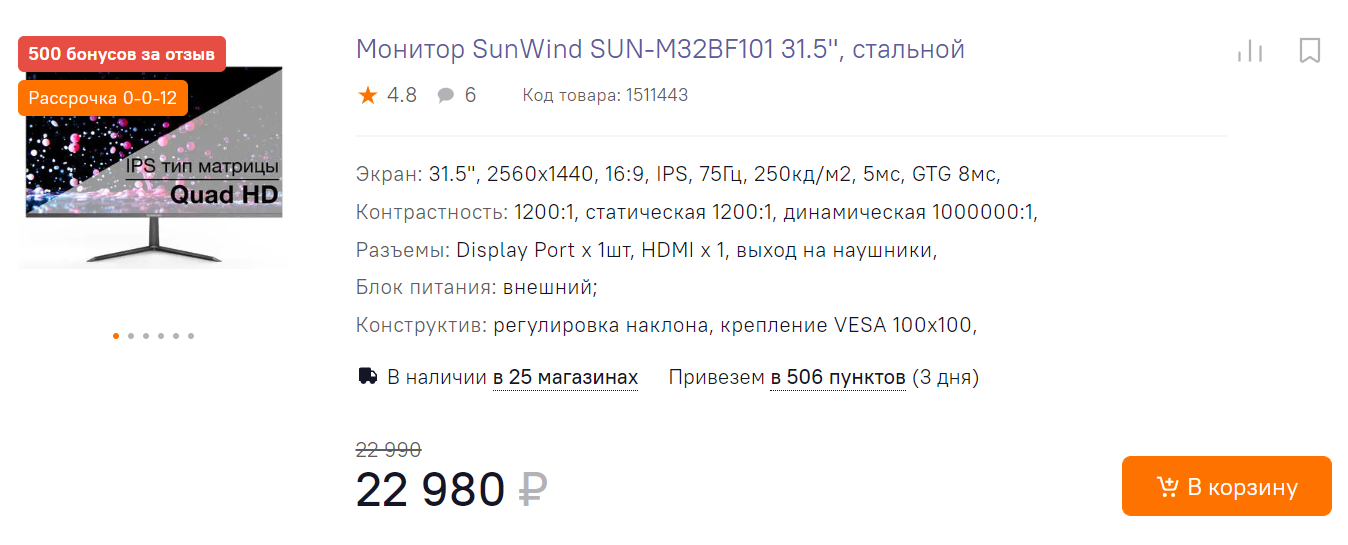Bookmark this SunWind monitor
This screenshot has width=1348, height=545.
click(x=1310, y=51)
